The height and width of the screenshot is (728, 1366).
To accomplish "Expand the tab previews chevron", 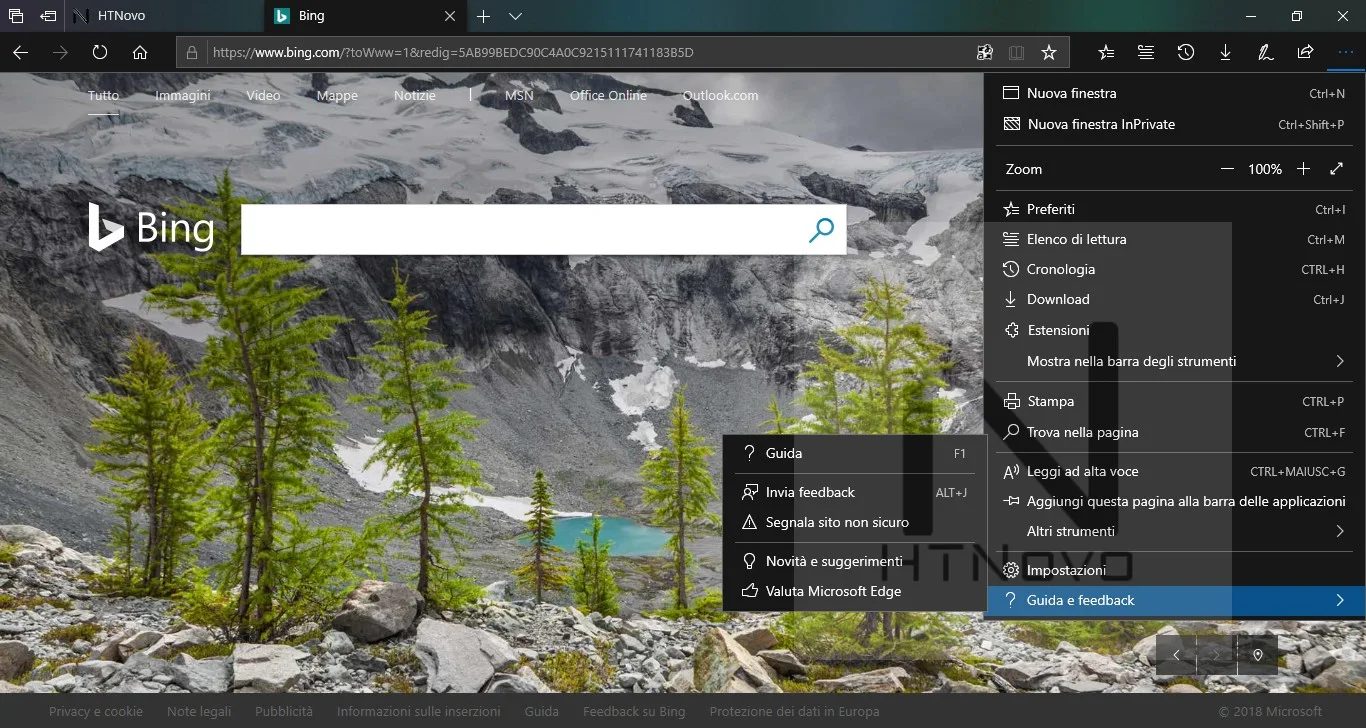I will point(515,16).
